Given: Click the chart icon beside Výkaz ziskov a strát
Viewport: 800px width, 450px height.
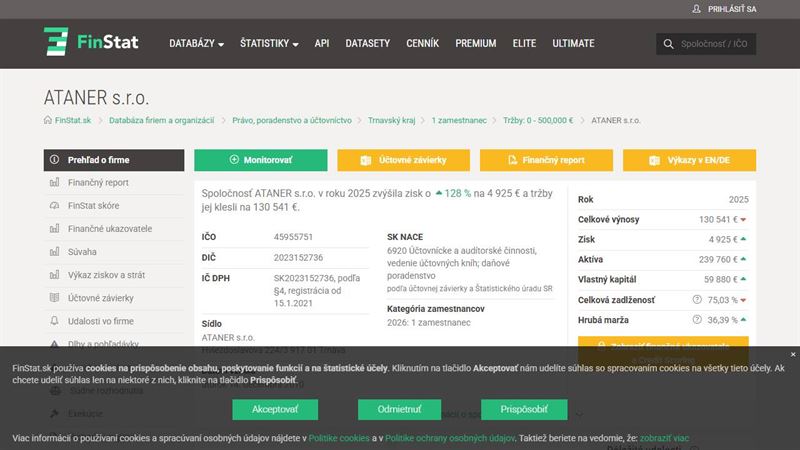Looking at the screenshot, I should (55, 274).
